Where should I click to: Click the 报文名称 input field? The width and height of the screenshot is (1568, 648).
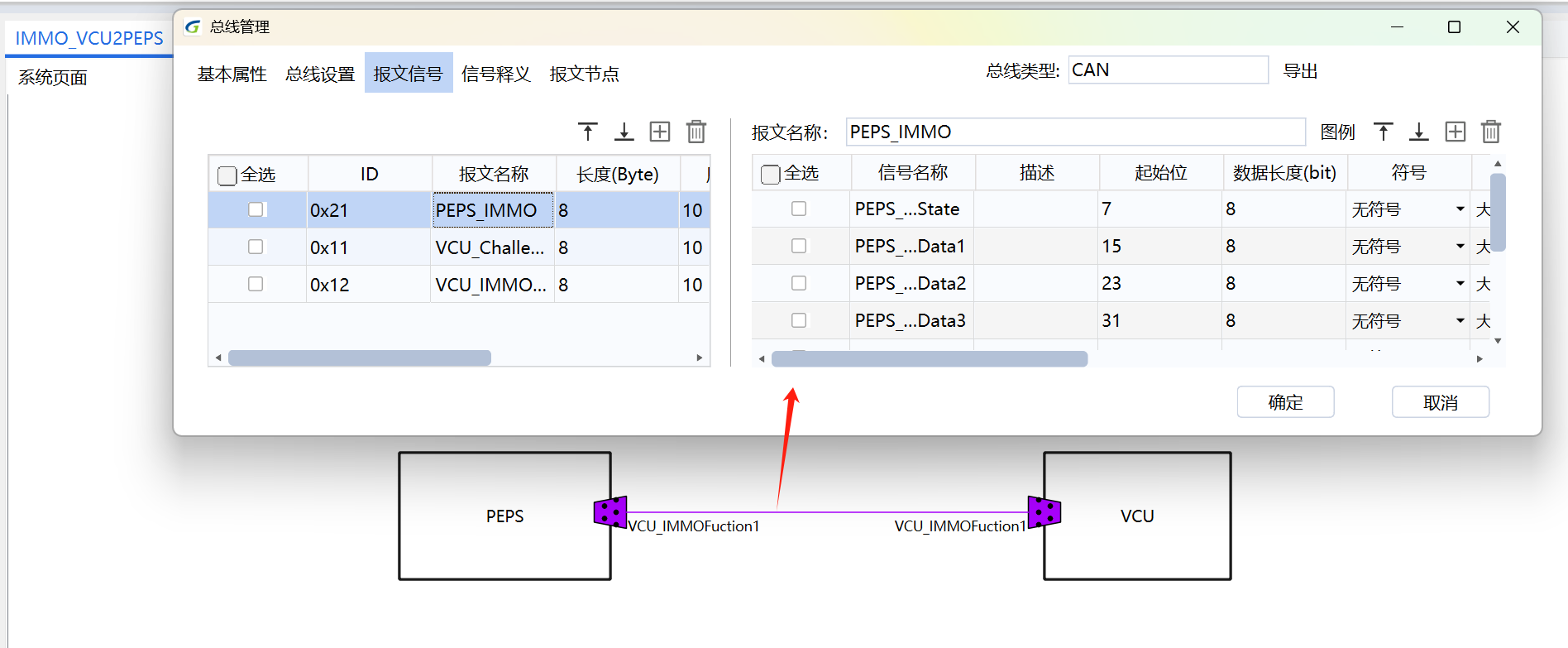click(1075, 132)
